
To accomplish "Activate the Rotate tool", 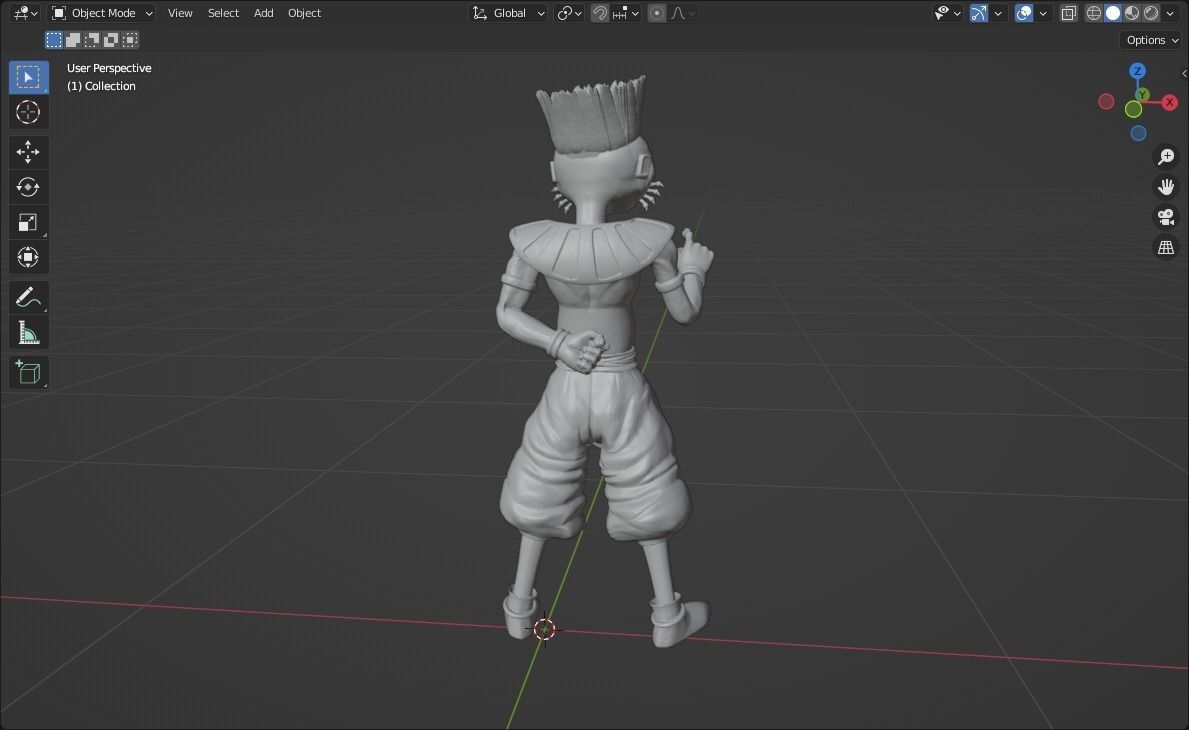I will point(28,187).
